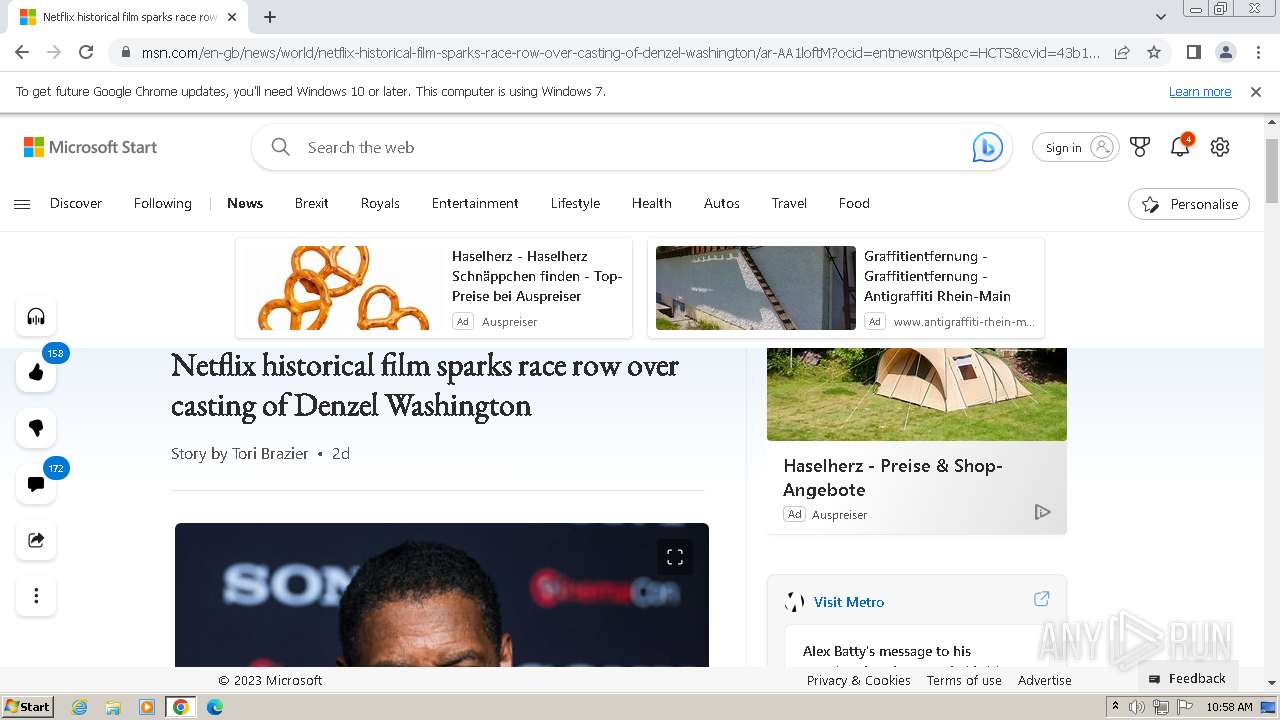This screenshot has height=720, width=1280.
Task: Open Chrome three-dot menu
Action: [1258, 52]
